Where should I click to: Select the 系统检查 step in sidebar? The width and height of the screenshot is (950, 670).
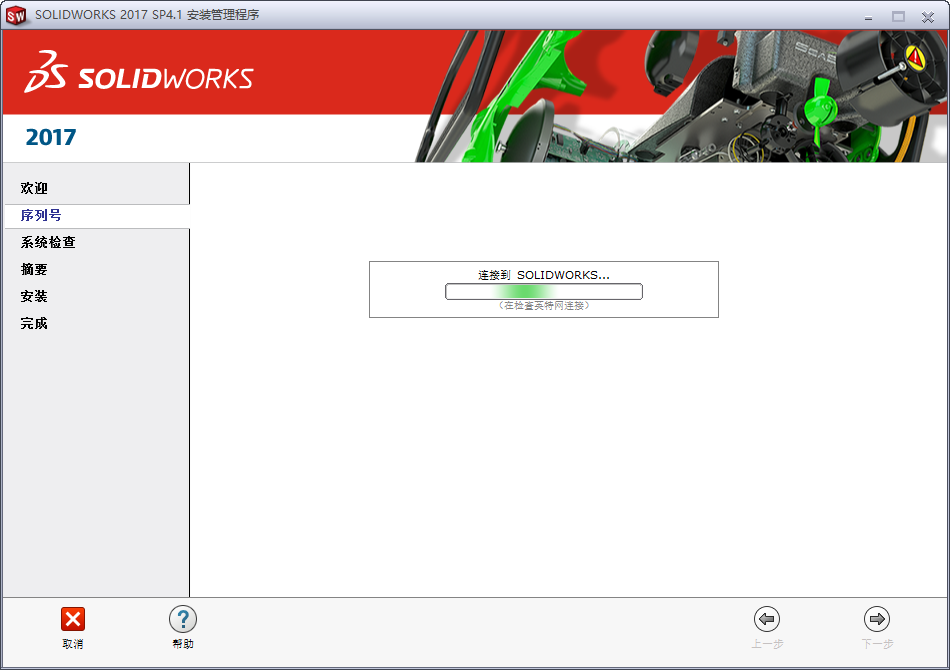48,242
